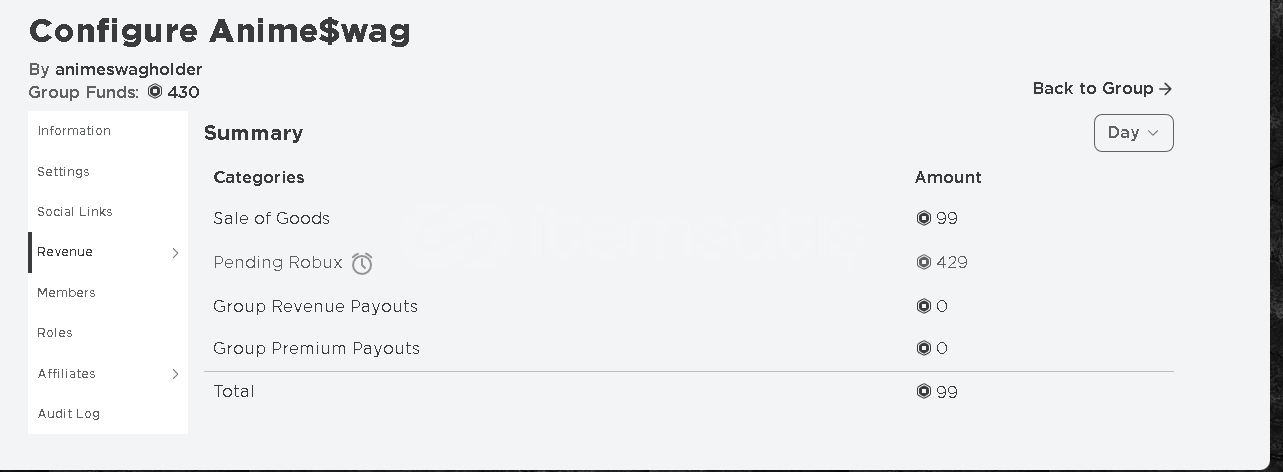Viewport: 1283px width, 472px height.
Task: Open the Information section
Action: (74, 131)
